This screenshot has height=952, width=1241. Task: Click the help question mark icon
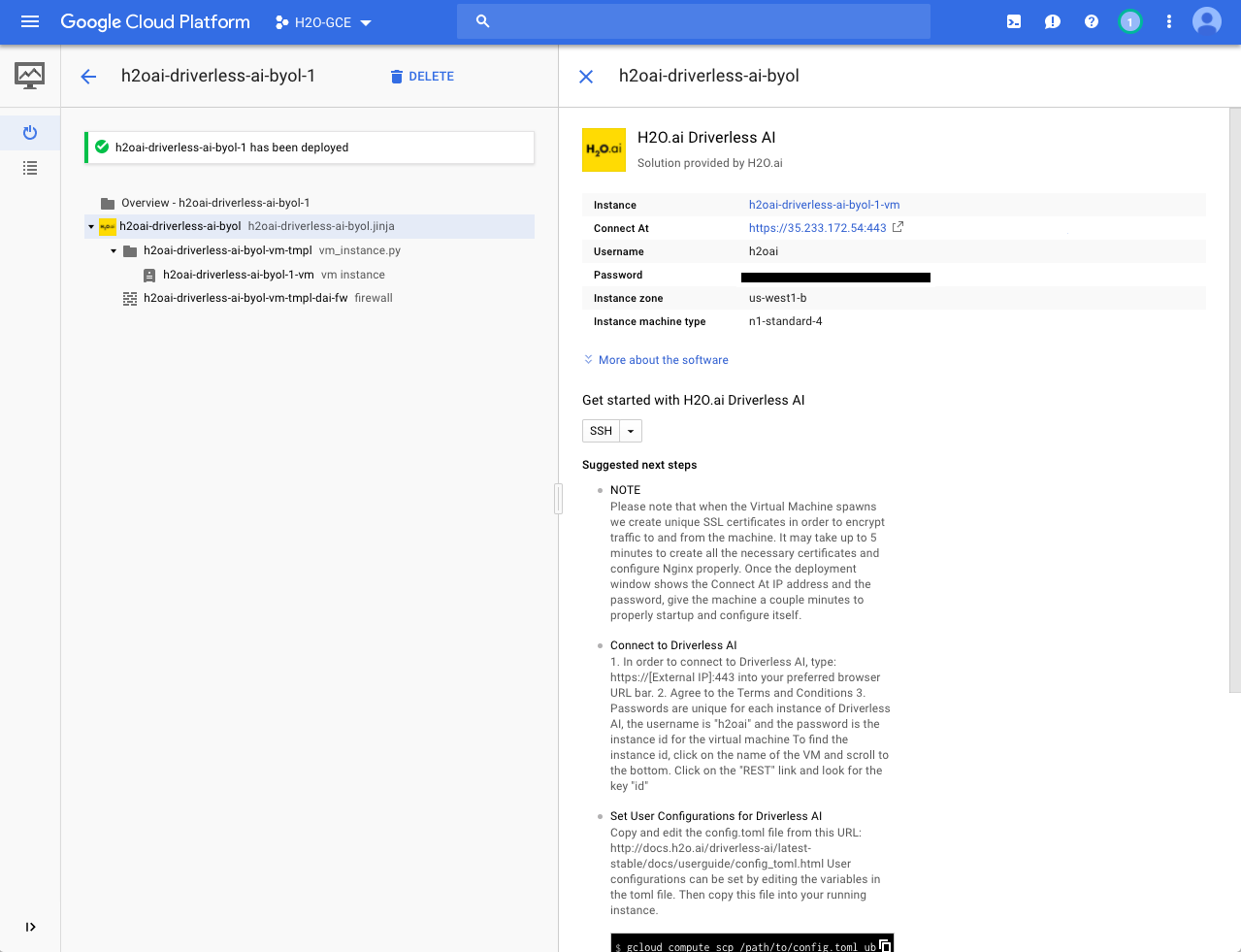(x=1091, y=21)
